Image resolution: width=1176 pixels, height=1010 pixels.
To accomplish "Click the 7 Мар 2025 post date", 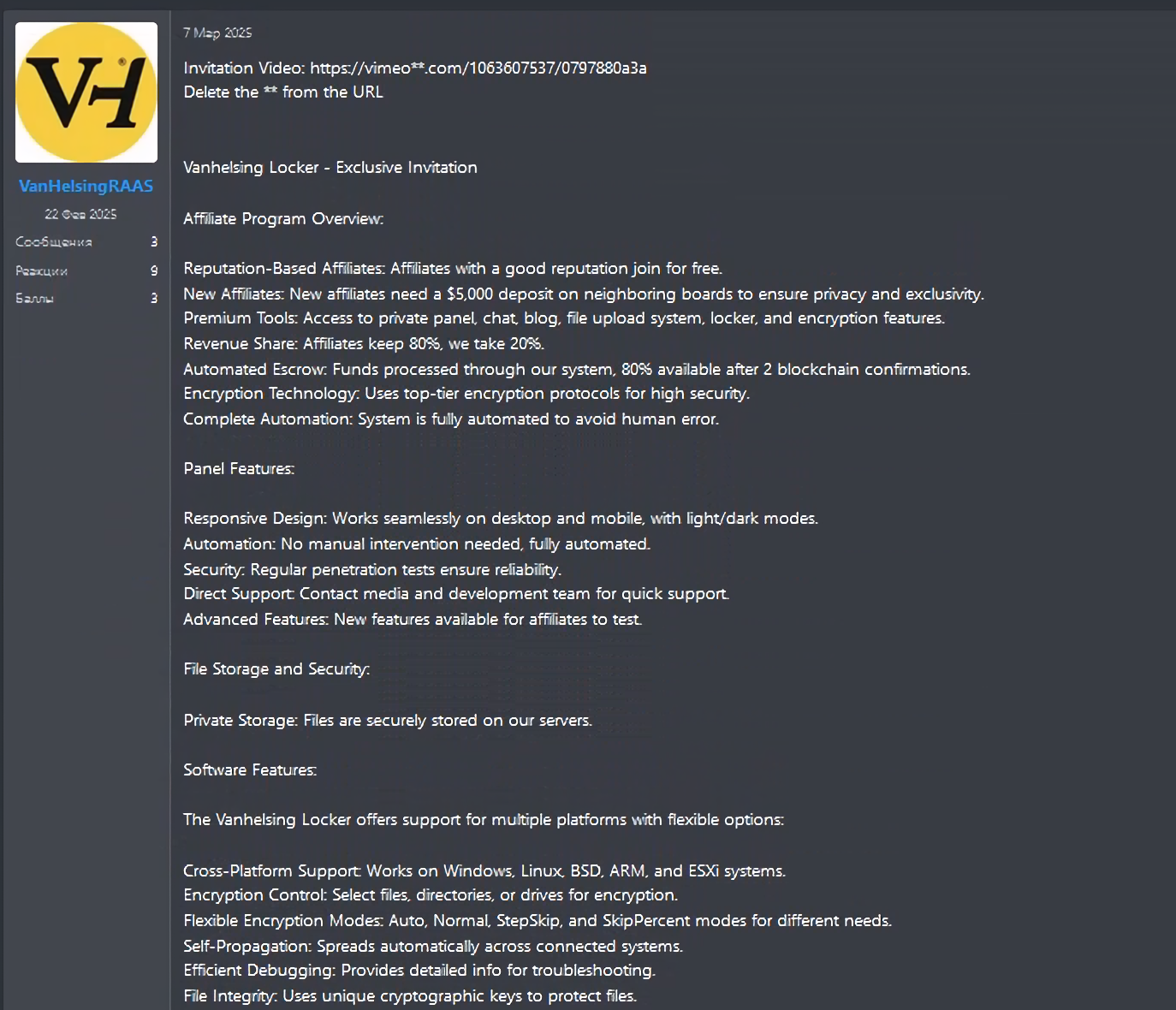I will pos(217,33).
